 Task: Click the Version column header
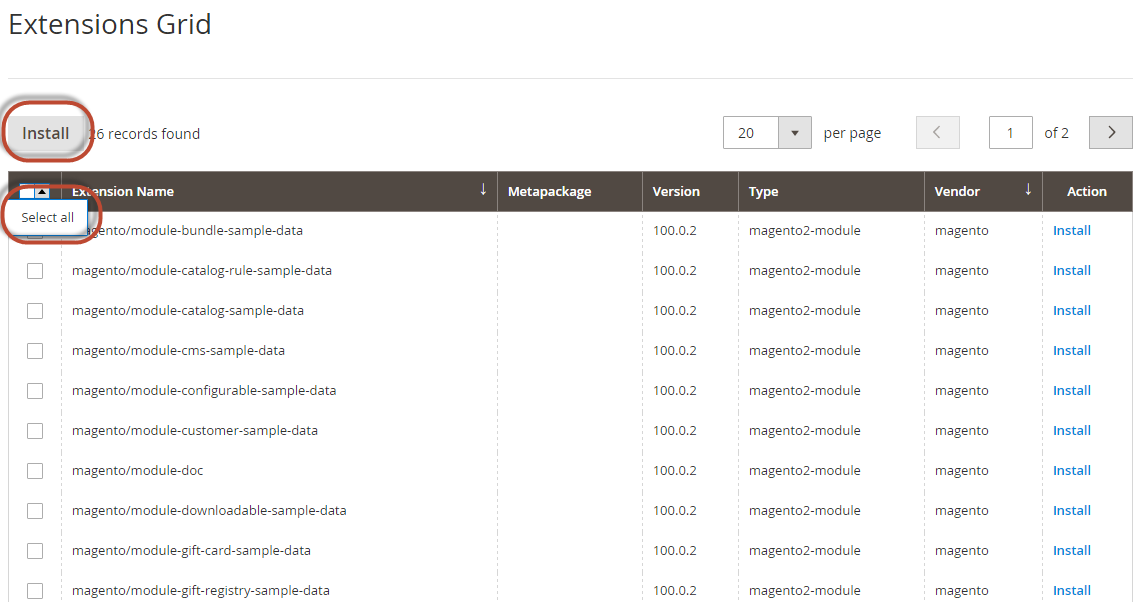pyautogui.click(x=690, y=191)
